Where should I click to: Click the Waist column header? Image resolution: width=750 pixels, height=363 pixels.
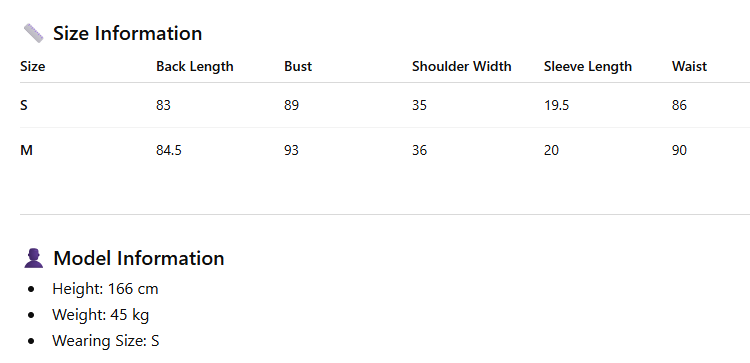[689, 66]
